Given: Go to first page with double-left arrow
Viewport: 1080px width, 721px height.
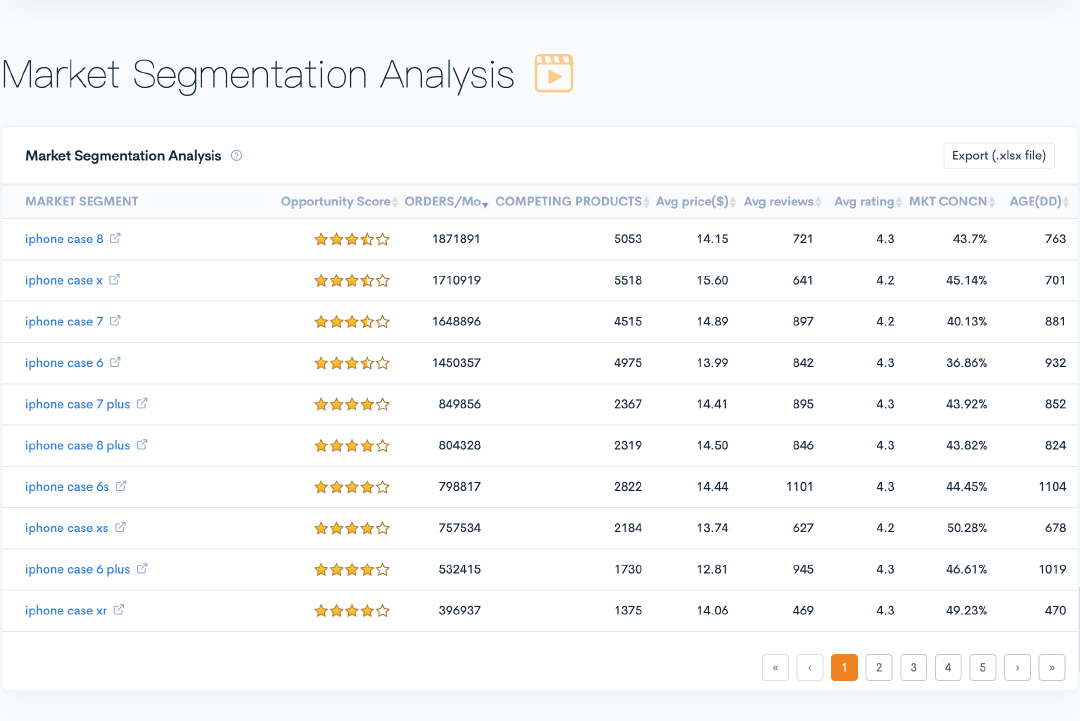Looking at the screenshot, I should (776, 667).
